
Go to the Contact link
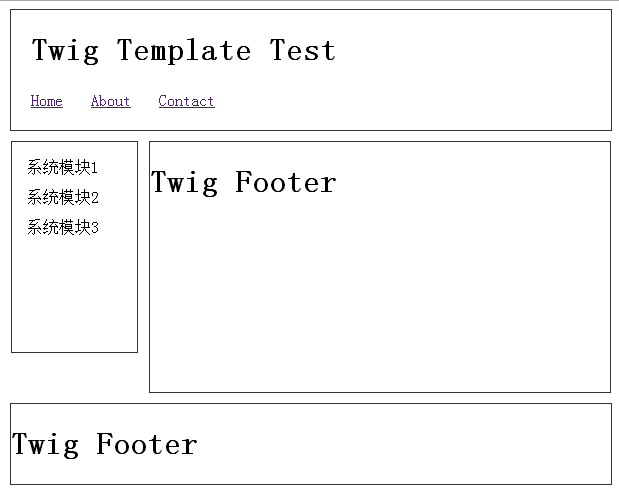[x=187, y=101]
